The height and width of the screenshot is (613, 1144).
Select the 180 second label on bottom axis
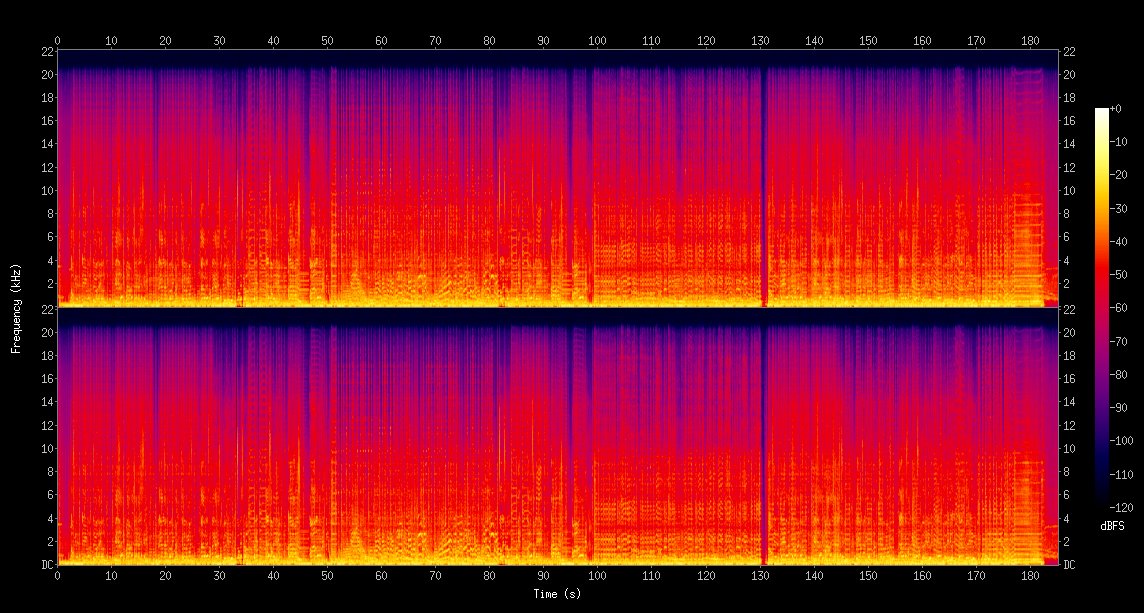[1030, 576]
